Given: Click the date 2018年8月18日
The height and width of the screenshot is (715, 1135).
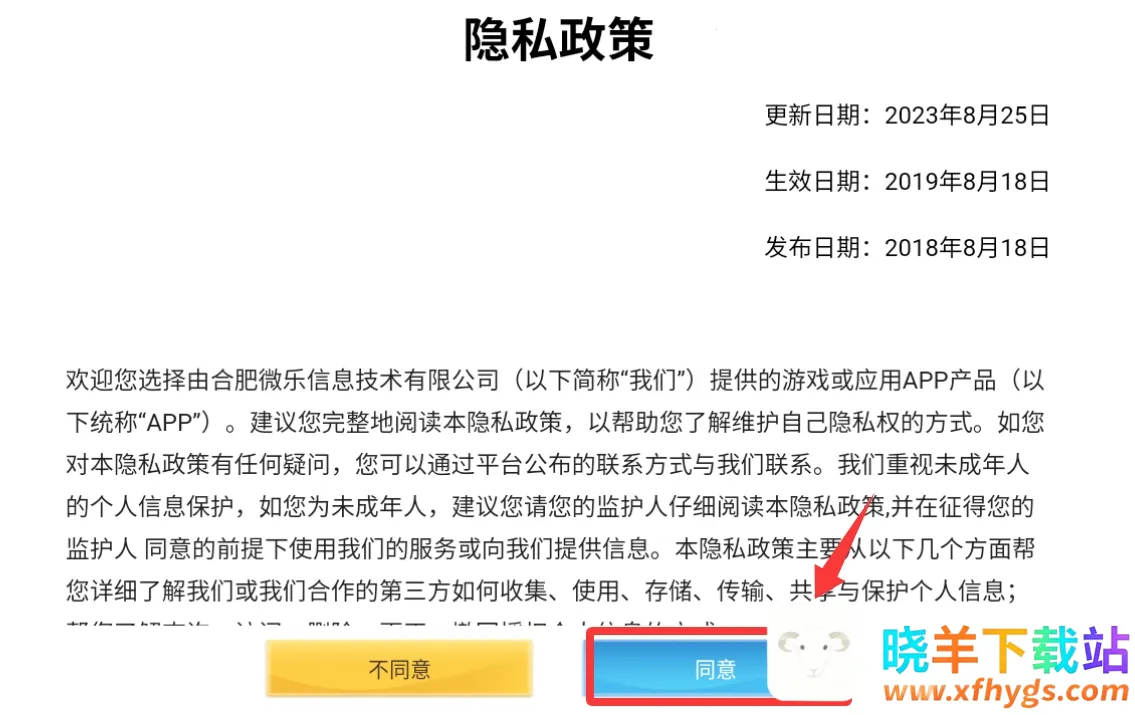Looking at the screenshot, I should coord(967,248).
